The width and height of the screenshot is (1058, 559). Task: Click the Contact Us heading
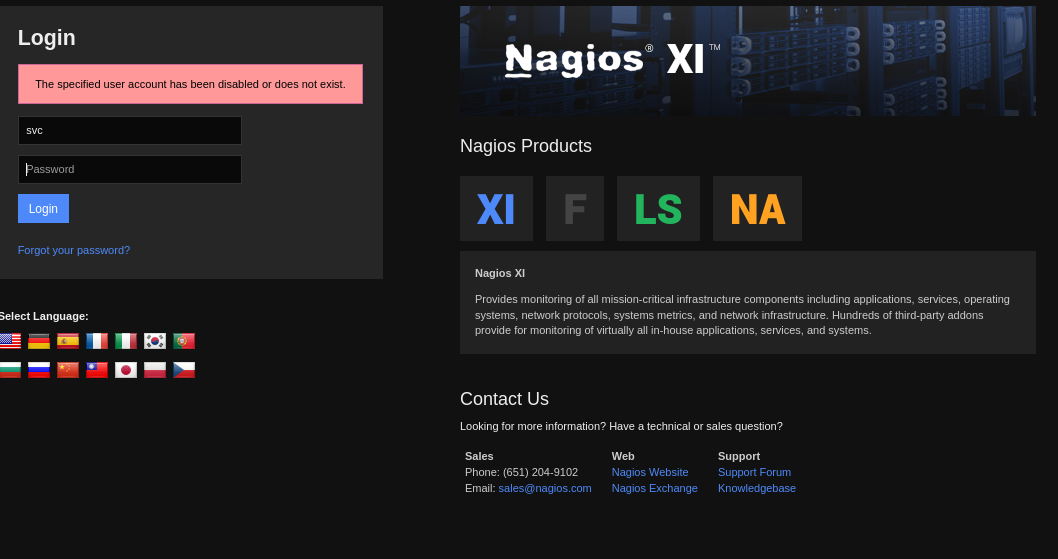point(504,399)
